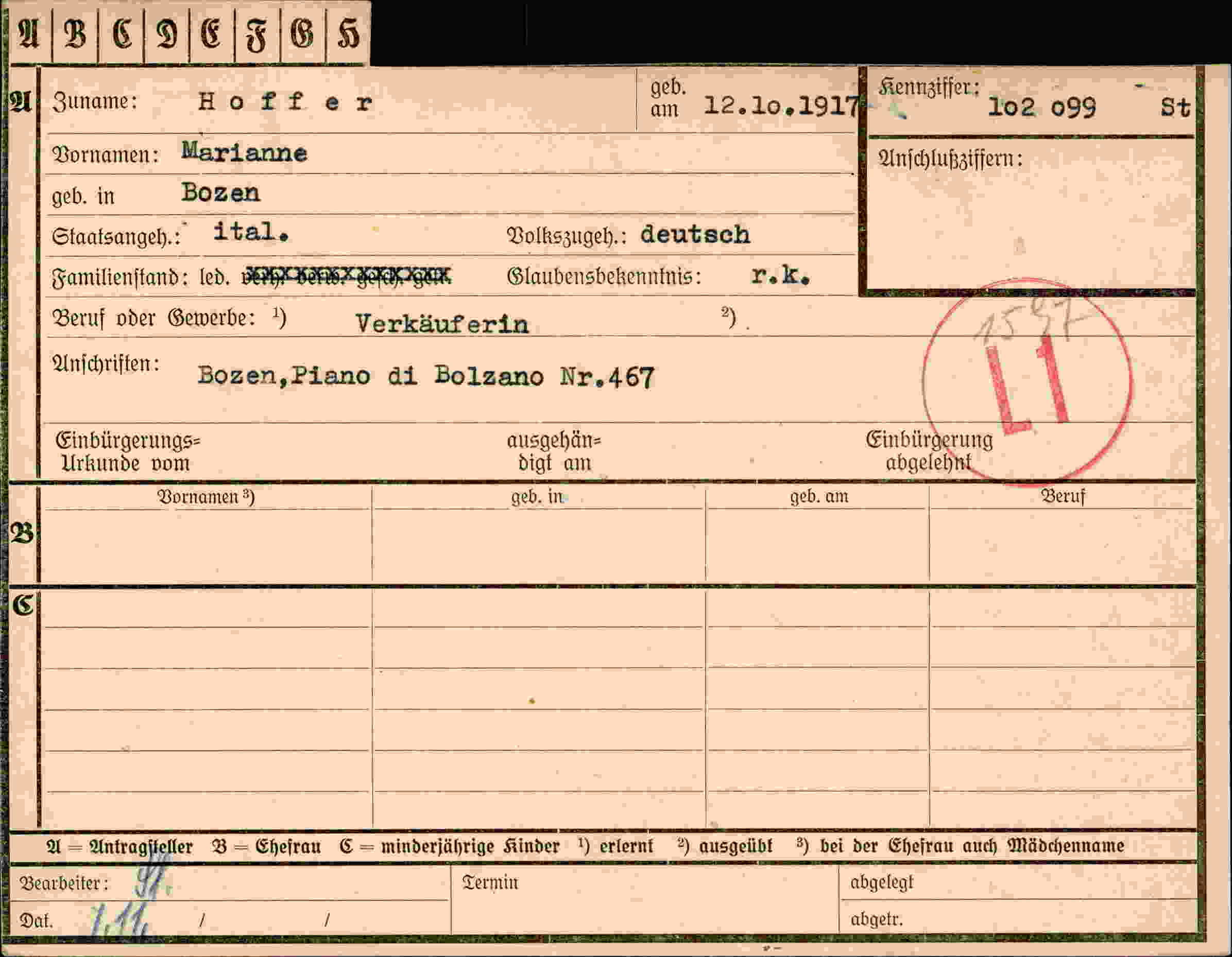Click the 'Anschlußziffern:' label
The width and height of the screenshot is (1232, 957).
tap(950, 159)
